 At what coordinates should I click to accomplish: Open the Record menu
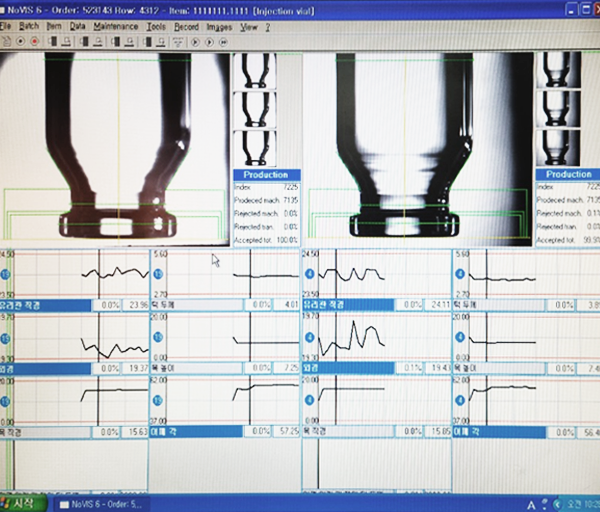point(187,28)
